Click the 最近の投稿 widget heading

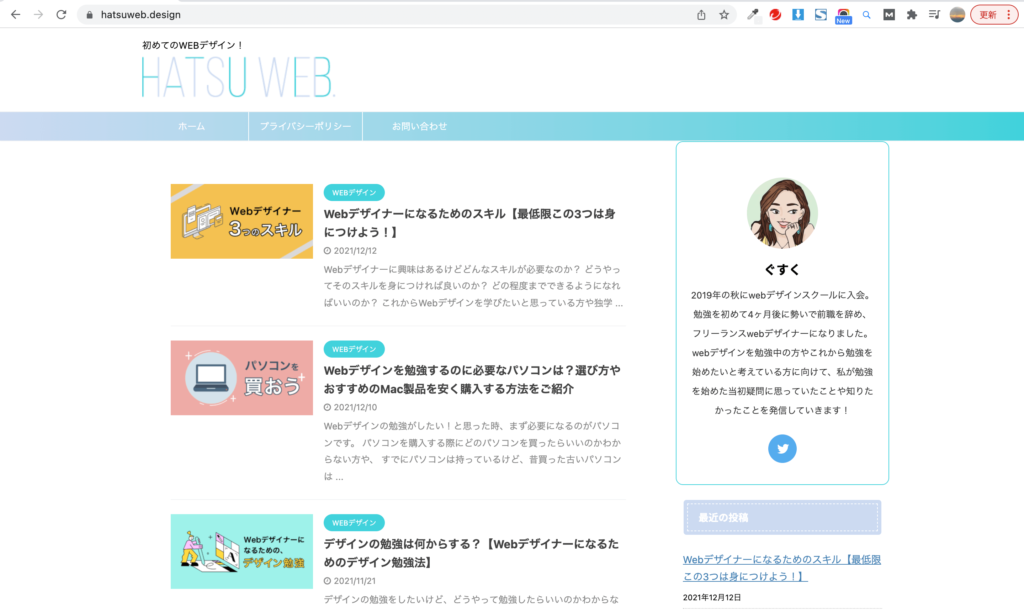[782, 517]
